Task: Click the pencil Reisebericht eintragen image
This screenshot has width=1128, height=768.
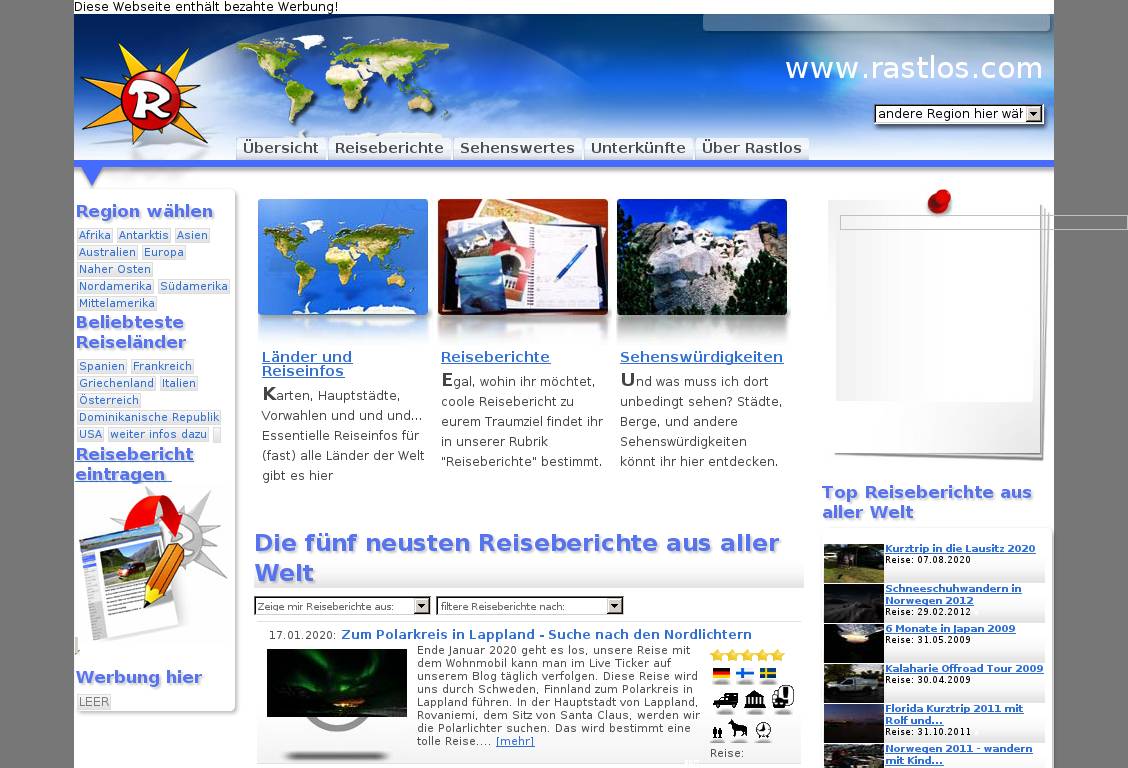Action: pos(152,562)
